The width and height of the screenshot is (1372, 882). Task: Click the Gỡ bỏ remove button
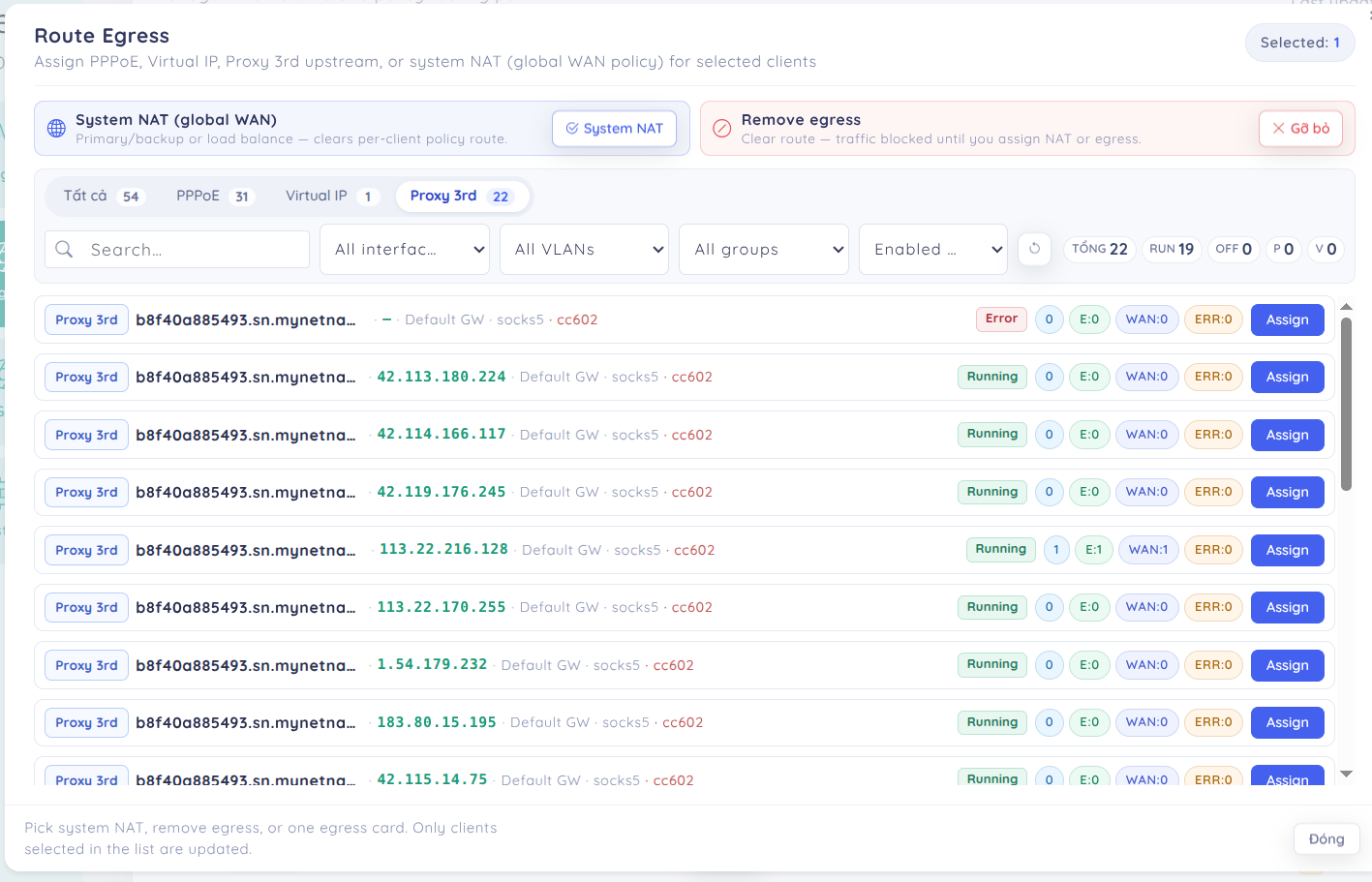pyautogui.click(x=1300, y=129)
